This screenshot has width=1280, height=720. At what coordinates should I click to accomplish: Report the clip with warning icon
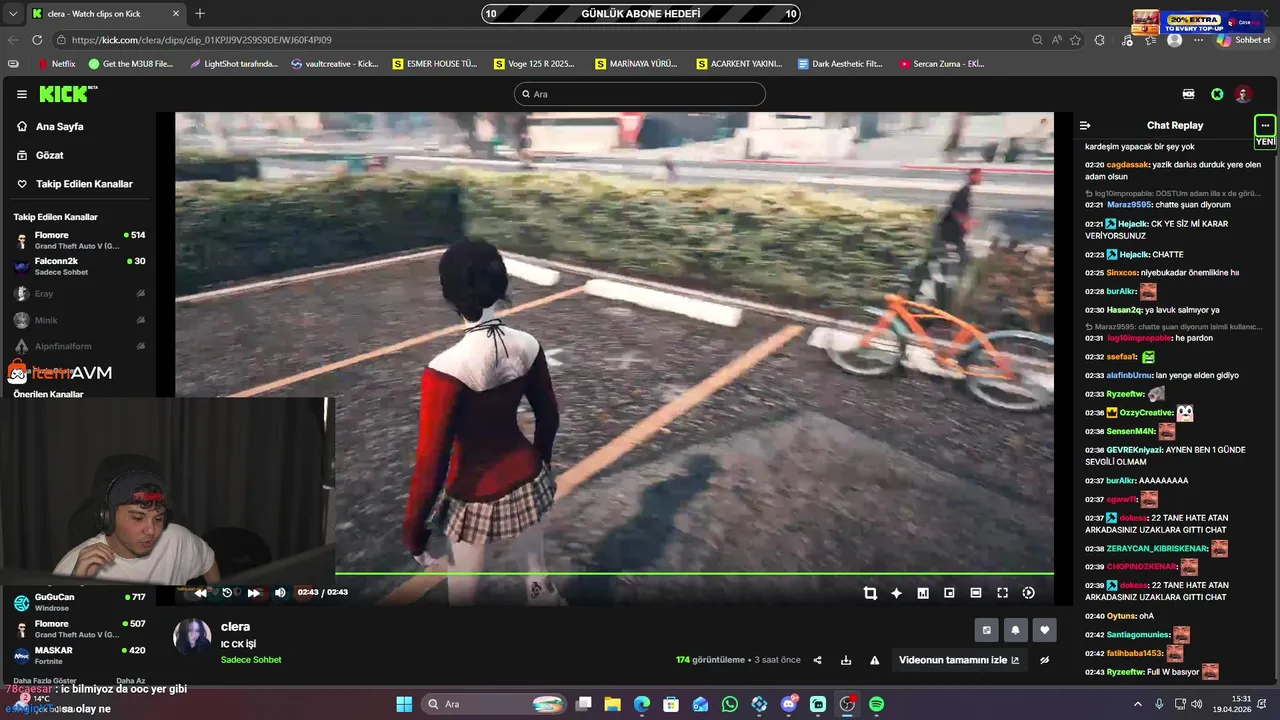875,660
